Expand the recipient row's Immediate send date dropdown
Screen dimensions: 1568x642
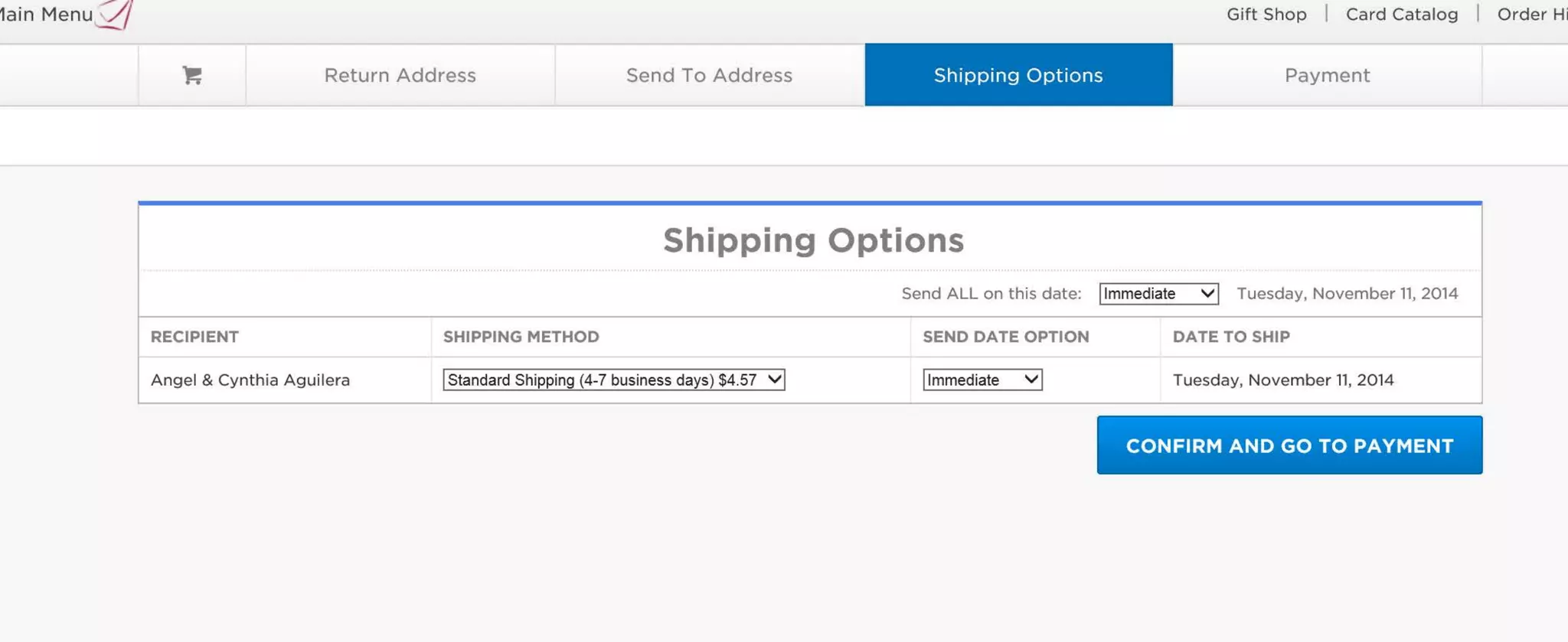tap(982, 380)
